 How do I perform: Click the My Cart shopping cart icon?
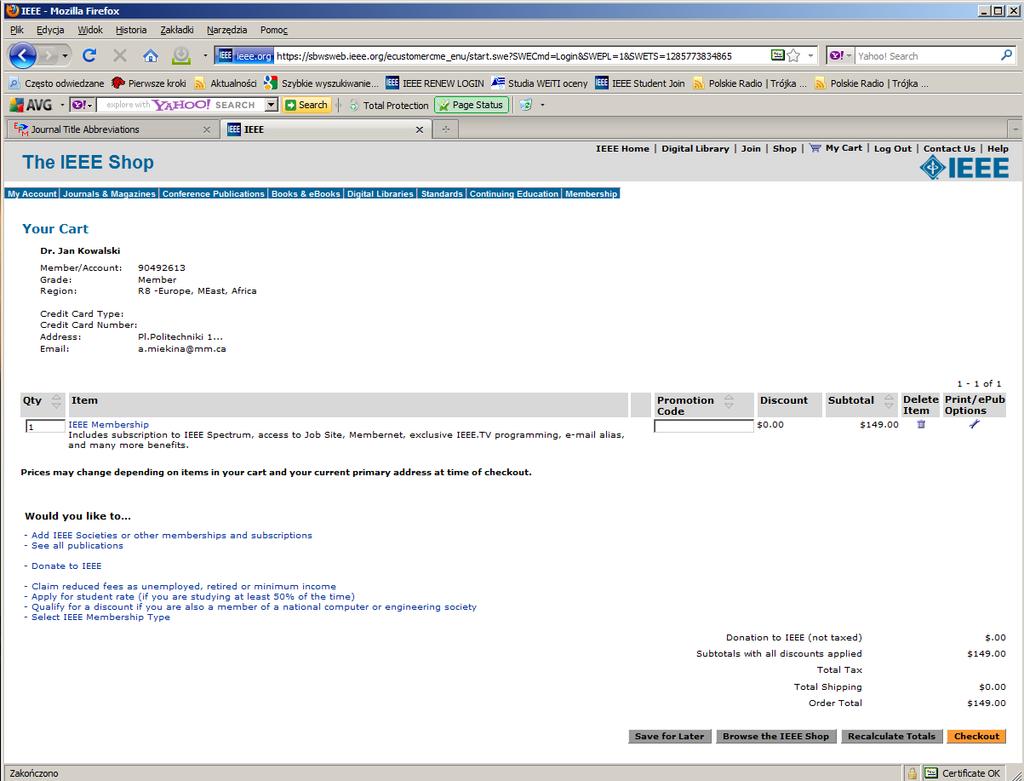pyautogui.click(x=815, y=148)
